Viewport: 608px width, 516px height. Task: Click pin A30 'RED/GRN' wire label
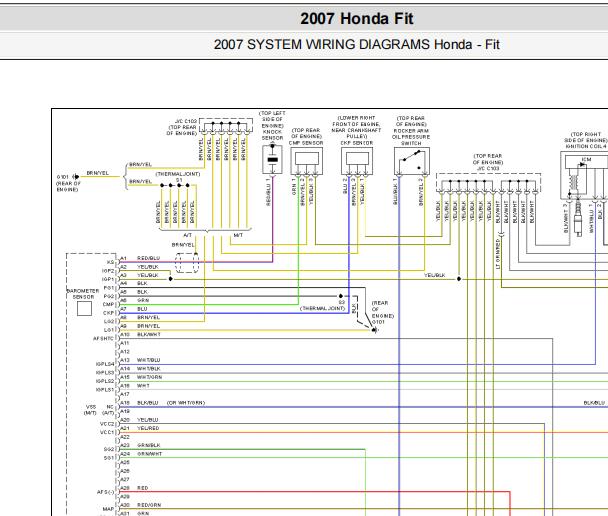point(149,505)
